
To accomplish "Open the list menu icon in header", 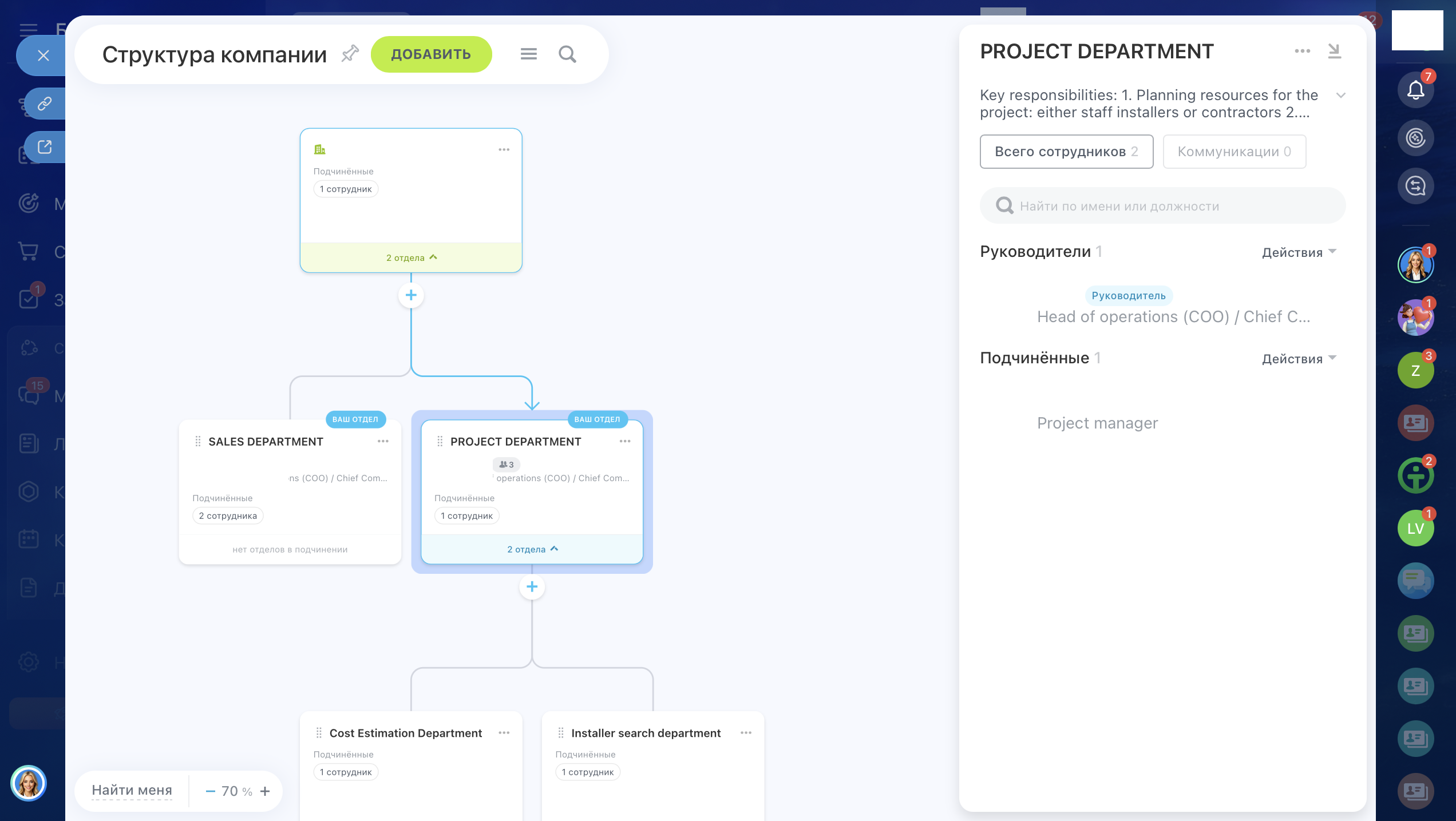I will tap(528, 54).
